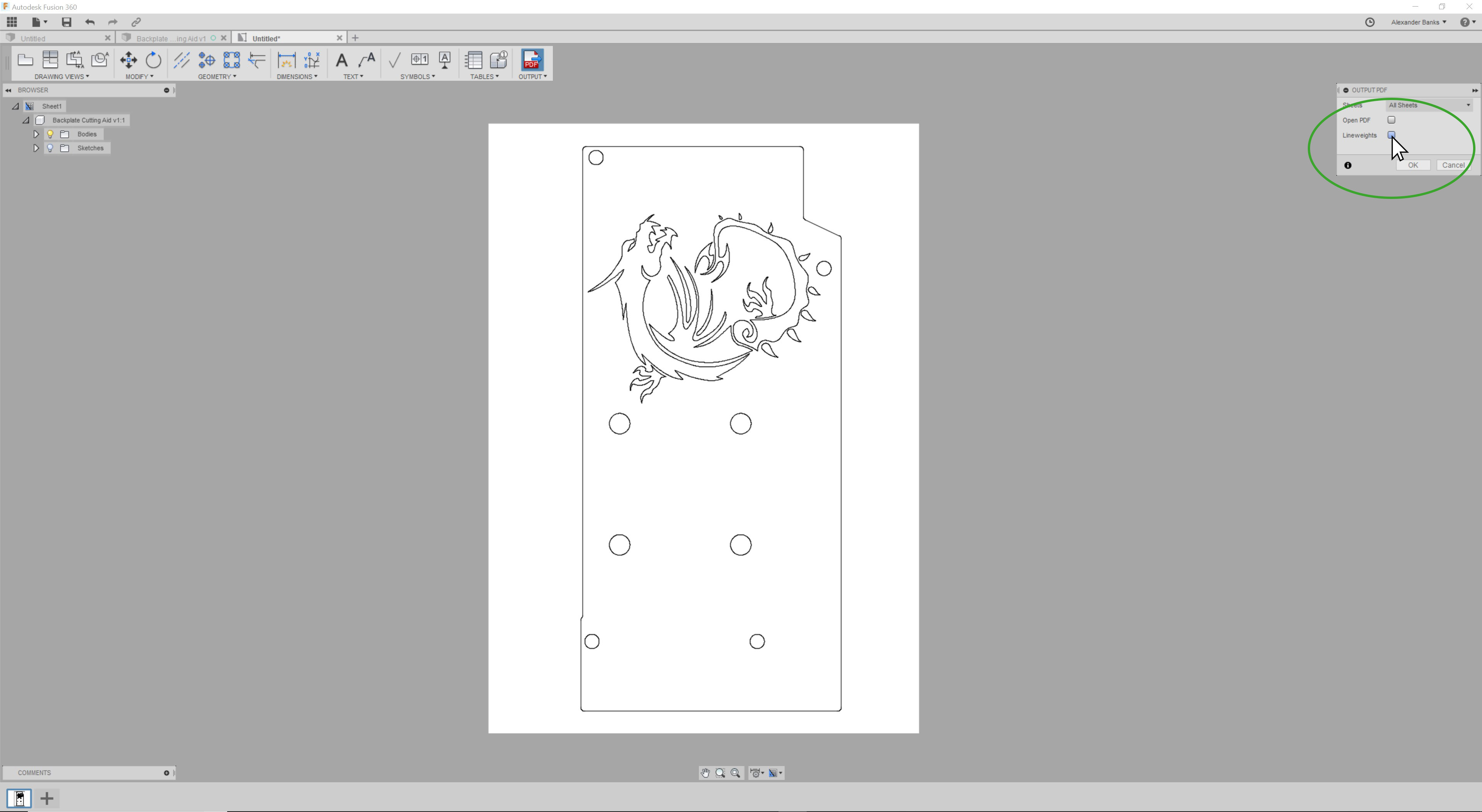Select the Ordinate Dimension tool

tap(311, 60)
